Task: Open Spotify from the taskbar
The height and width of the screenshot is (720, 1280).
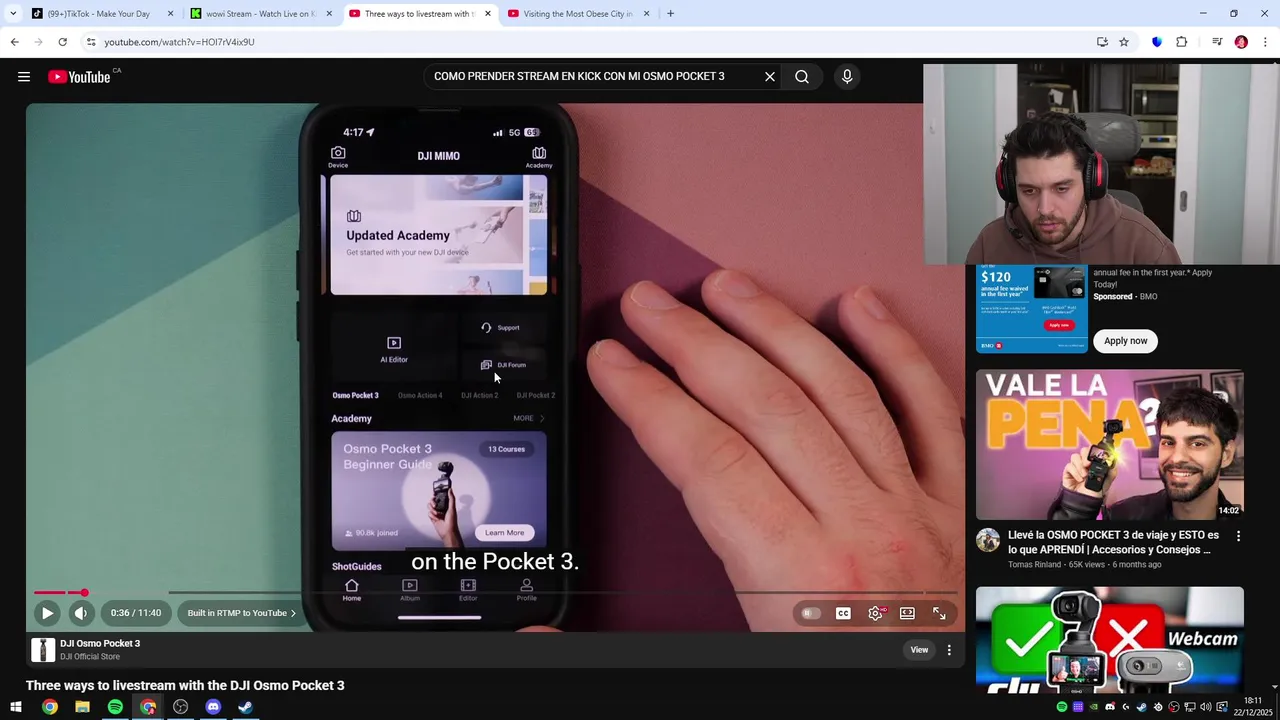Action: [x=115, y=707]
